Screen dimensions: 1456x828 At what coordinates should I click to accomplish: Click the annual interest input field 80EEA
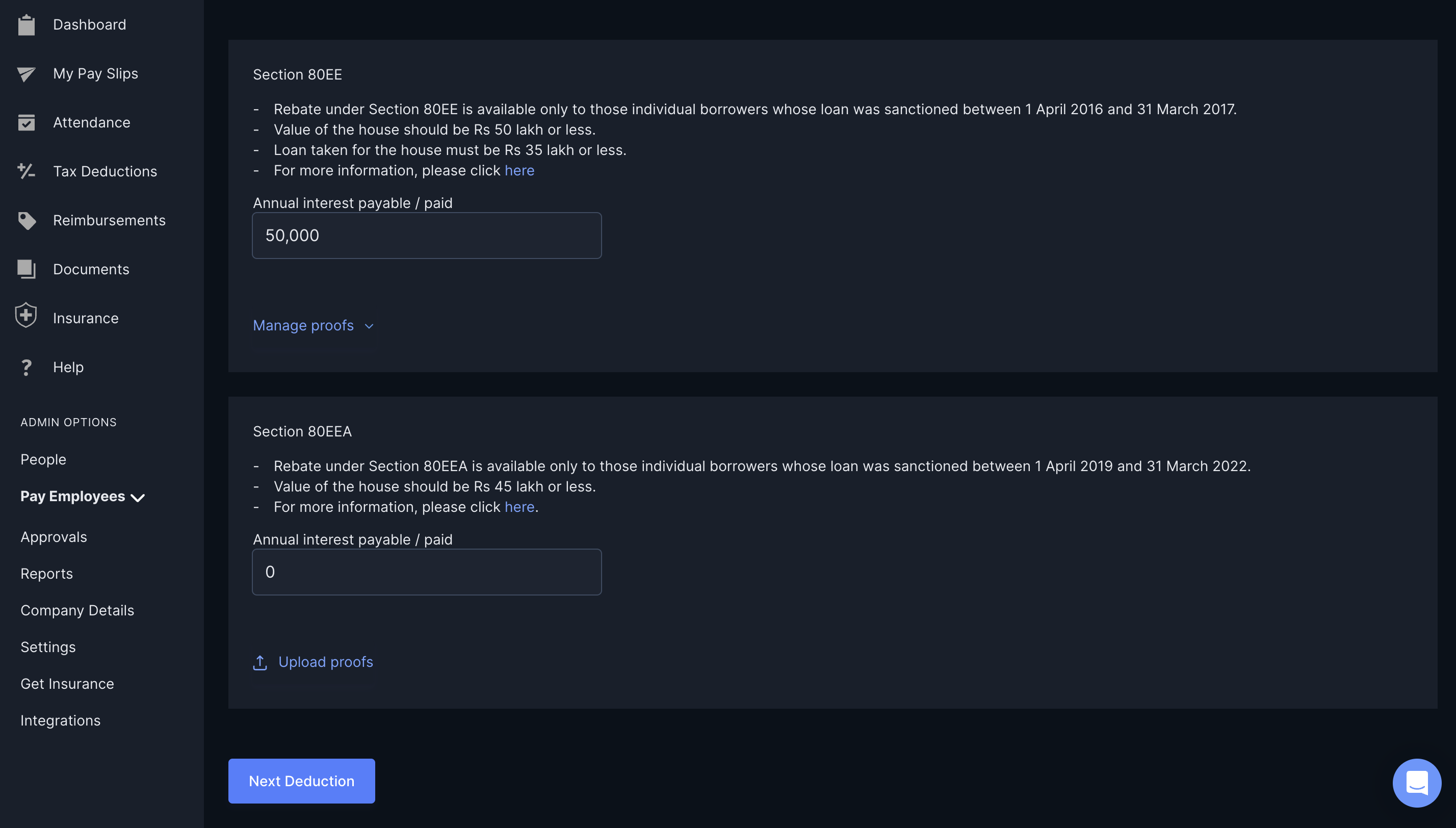(x=427, y=571)
